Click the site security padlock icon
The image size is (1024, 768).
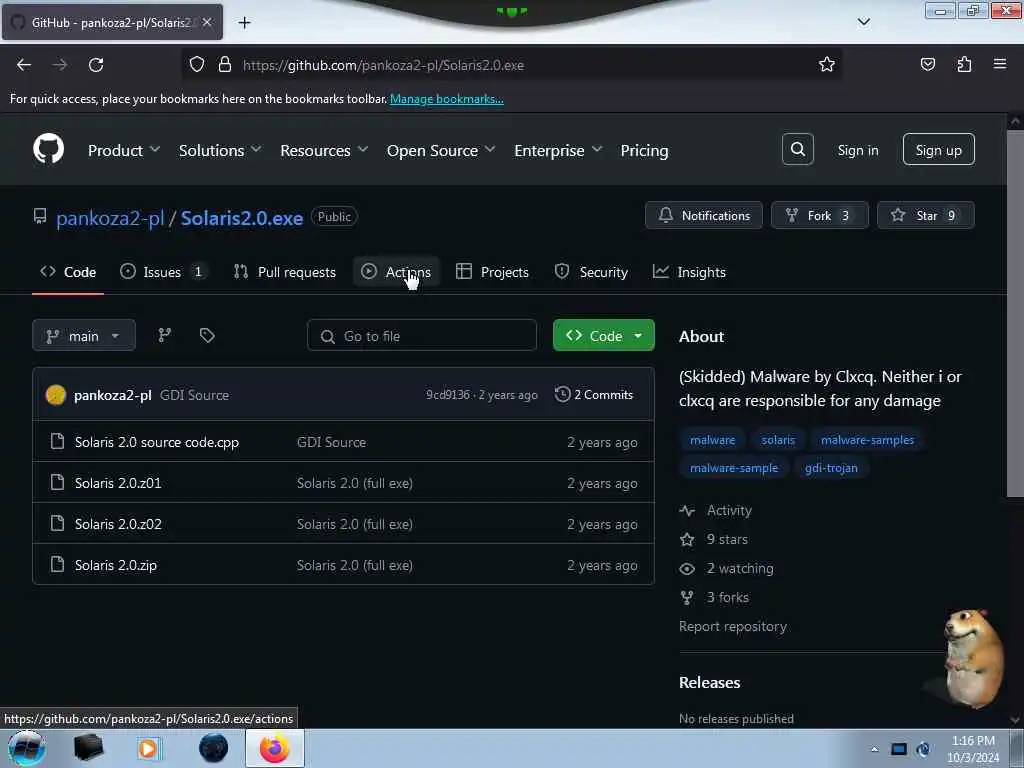(225, 65)
